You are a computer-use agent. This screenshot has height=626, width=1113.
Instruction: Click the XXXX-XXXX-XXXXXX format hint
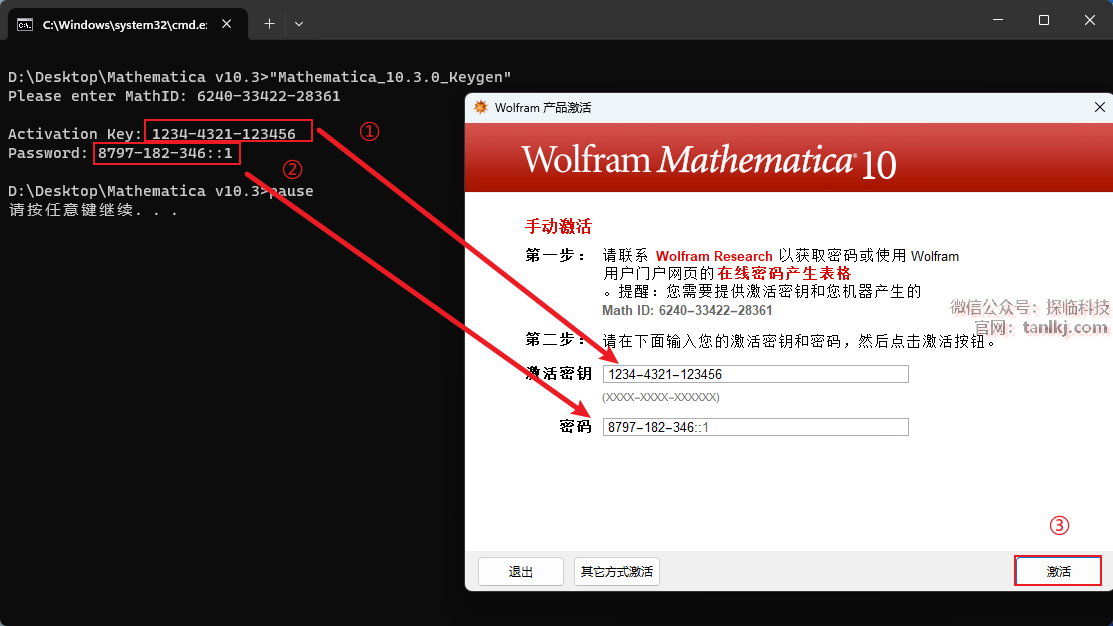pos(661,397)
